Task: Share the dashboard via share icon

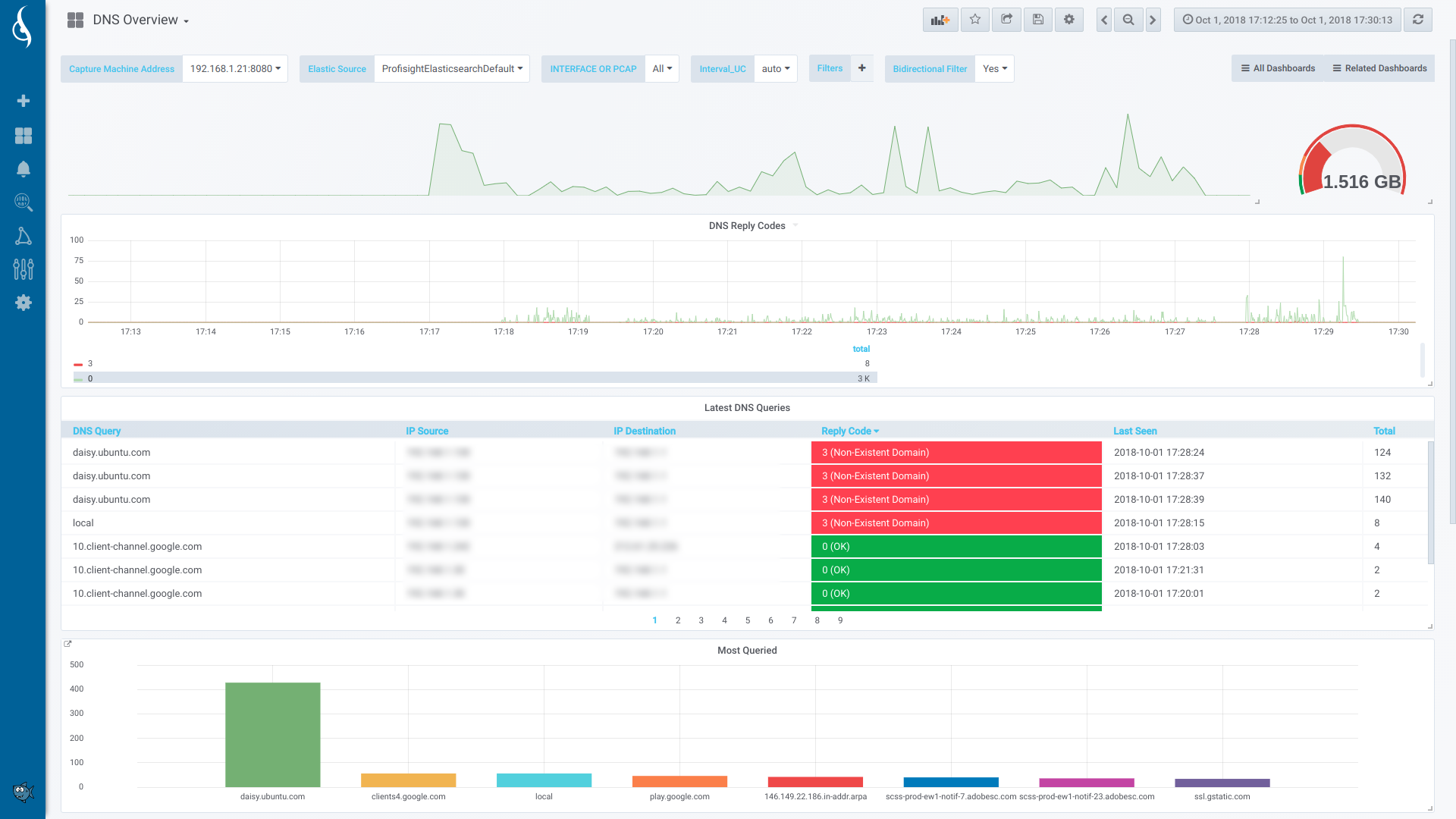Action: [x=1006, y=20]
